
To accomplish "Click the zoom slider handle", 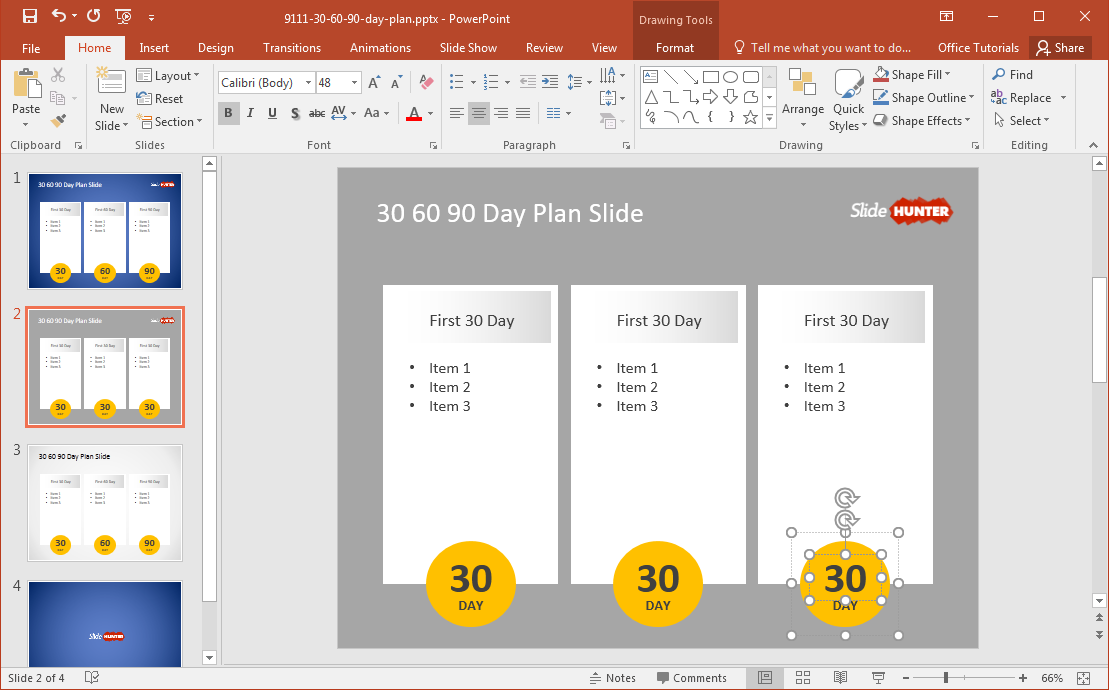I will coord(946,678).
